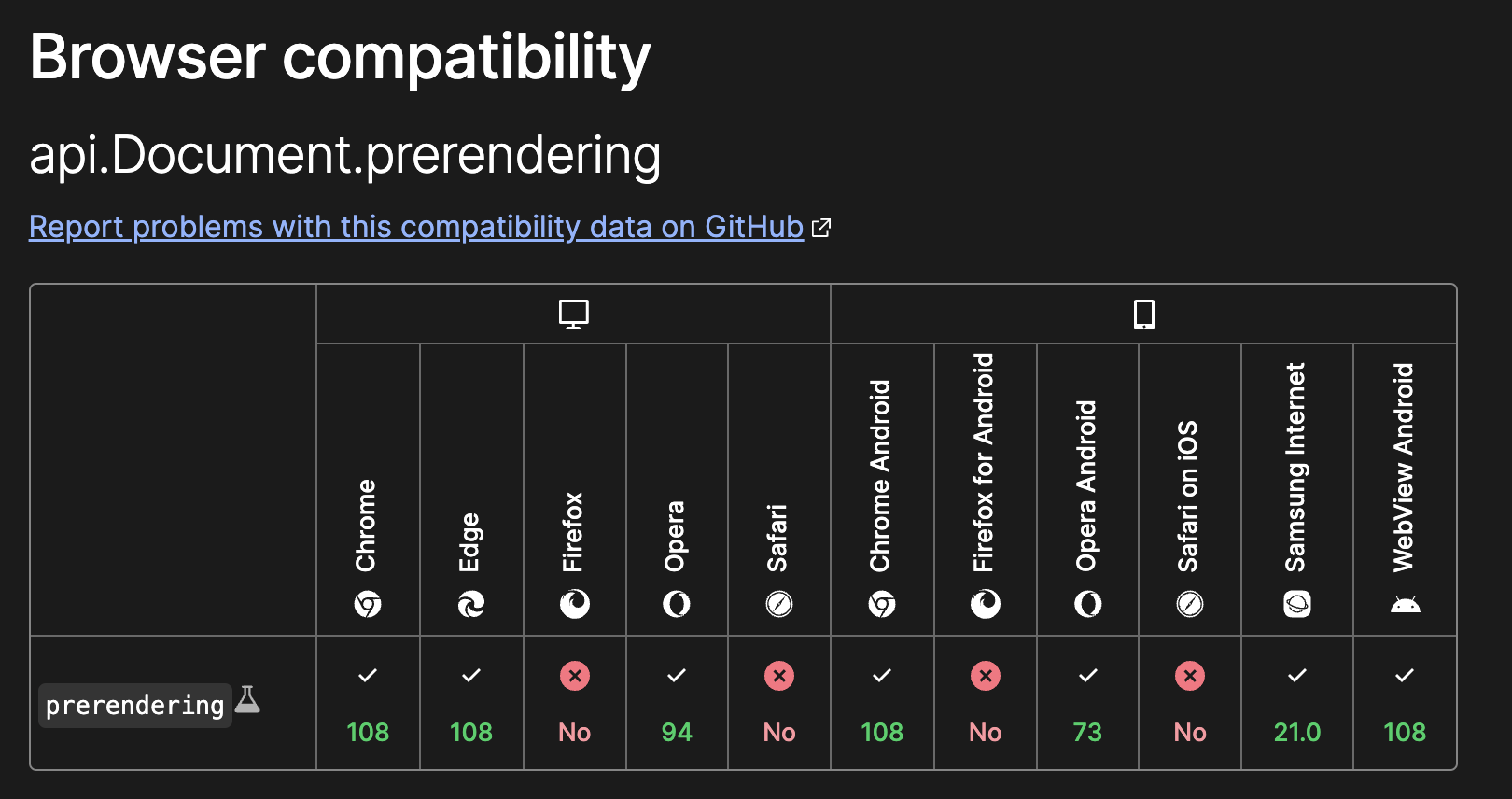This screenshot has height=799, width=1512.
Task: Click the desktop monitor platform icon
Action: pyautogui.click(x=574, y=315)
